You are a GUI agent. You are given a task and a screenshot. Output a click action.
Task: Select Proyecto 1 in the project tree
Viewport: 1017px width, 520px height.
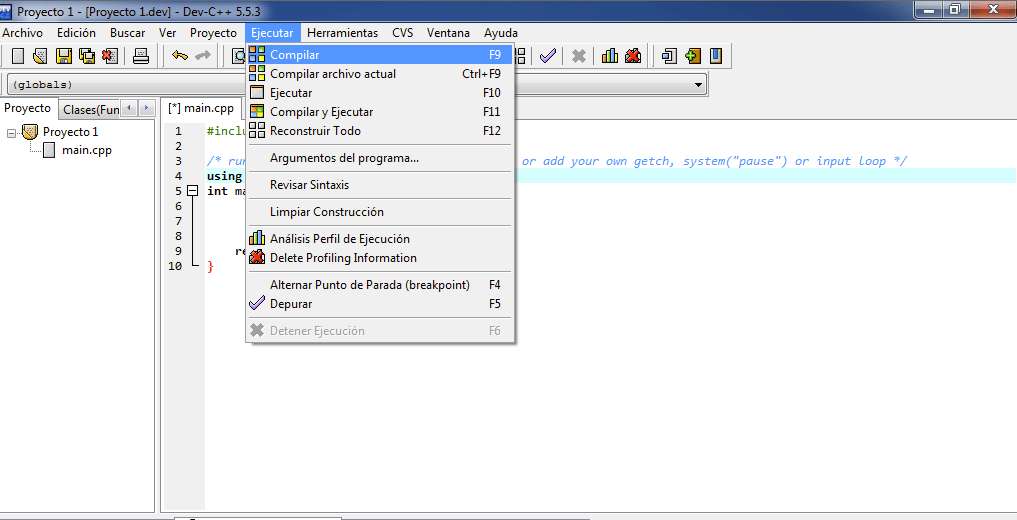[71, 132]
